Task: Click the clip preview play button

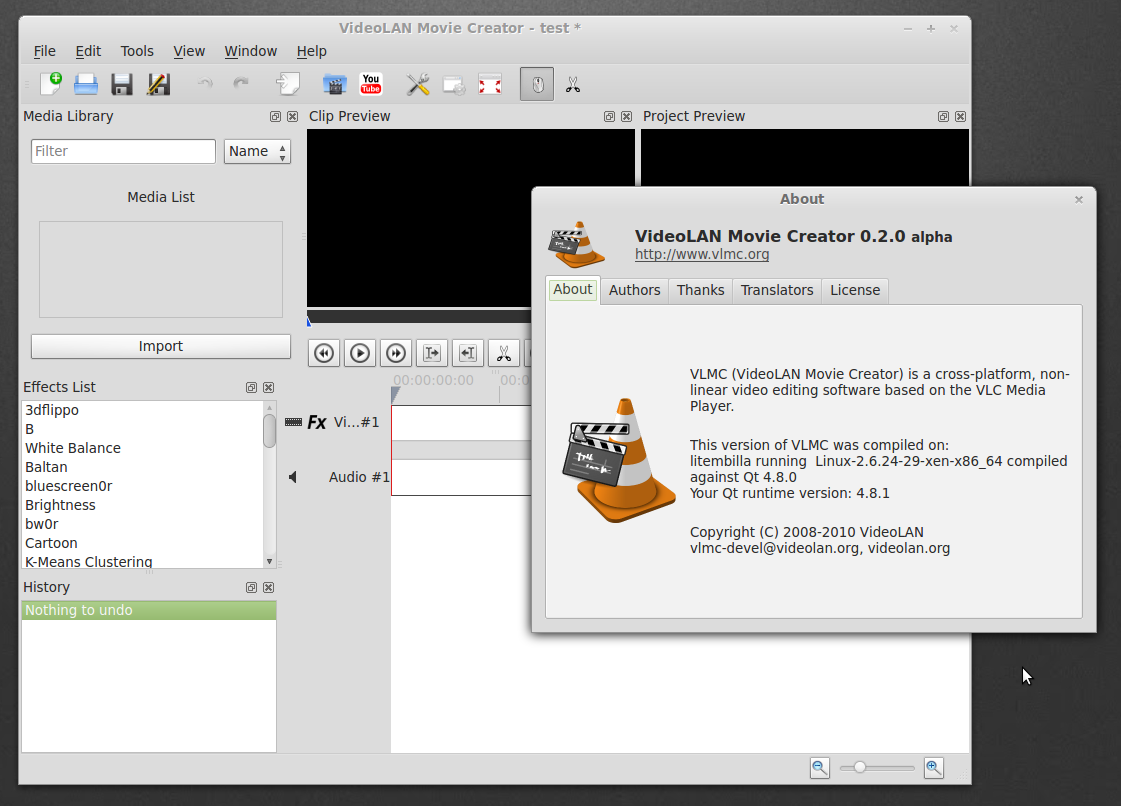Action: (x=360, y=353)
